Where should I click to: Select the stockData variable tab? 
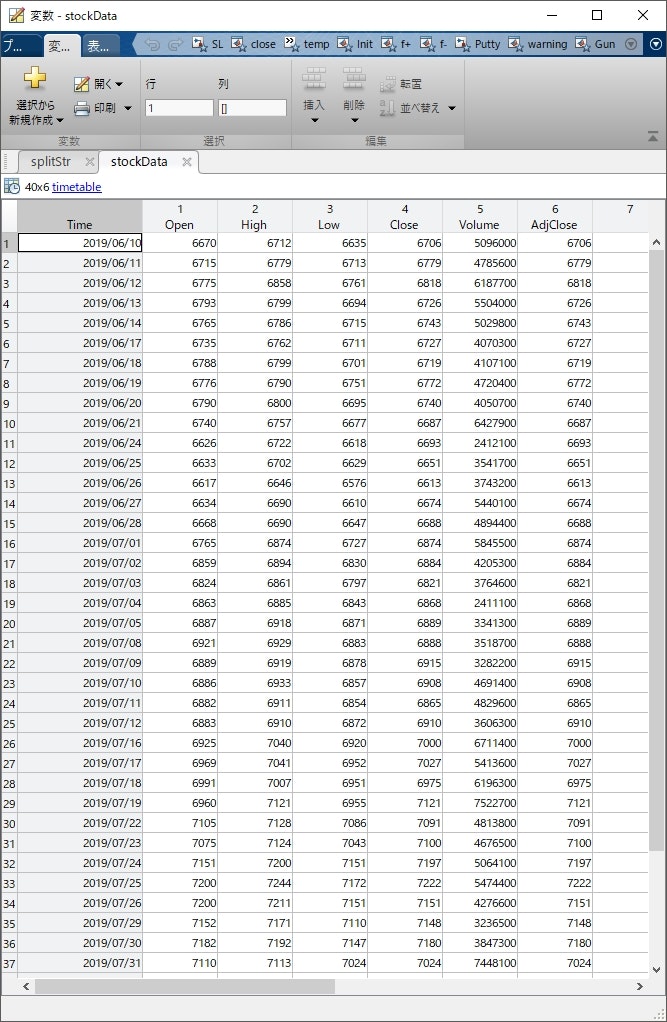pyautogui.click(x=139, y=162)
